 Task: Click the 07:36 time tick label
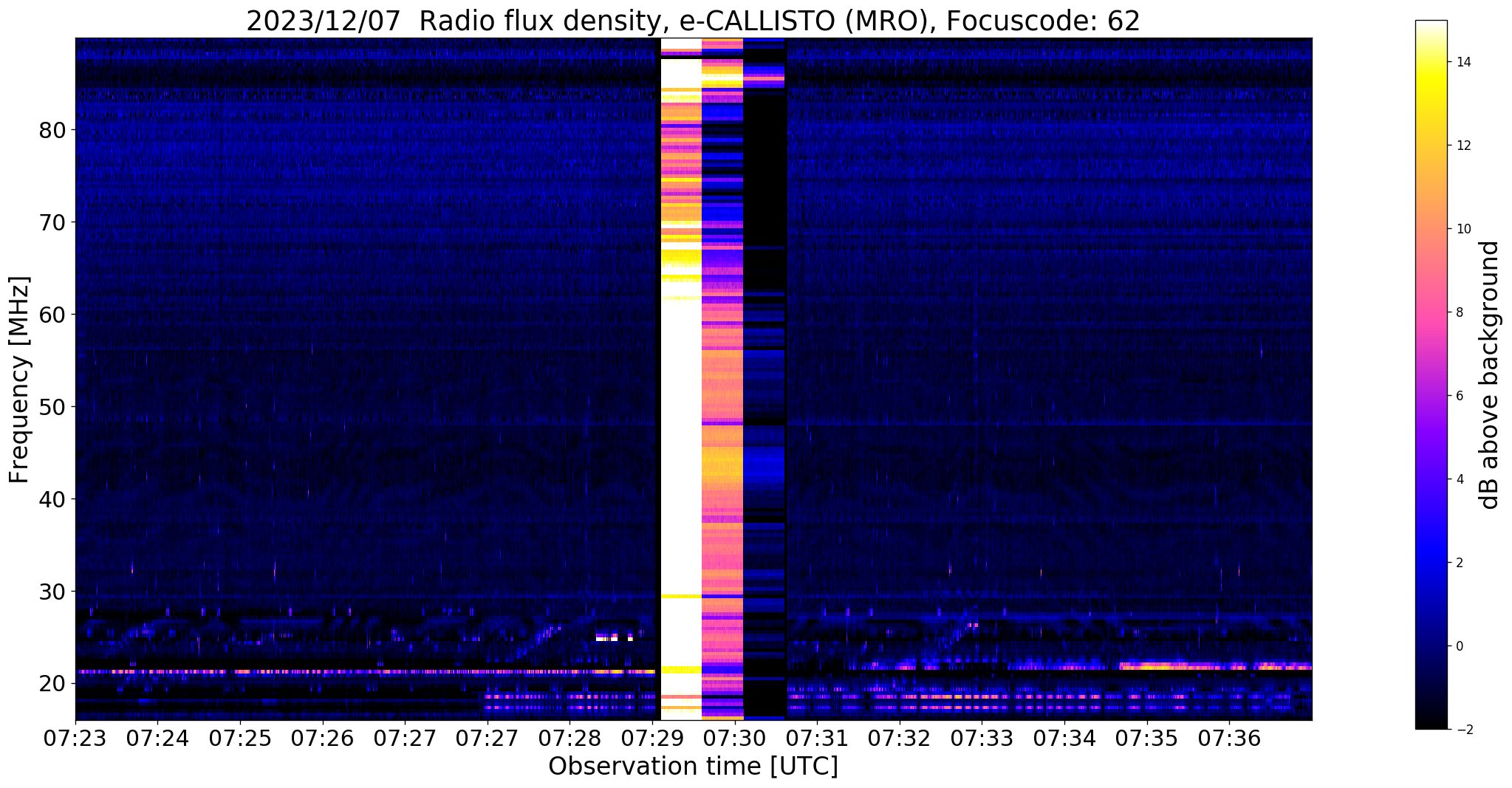[x=1230, y=738]
